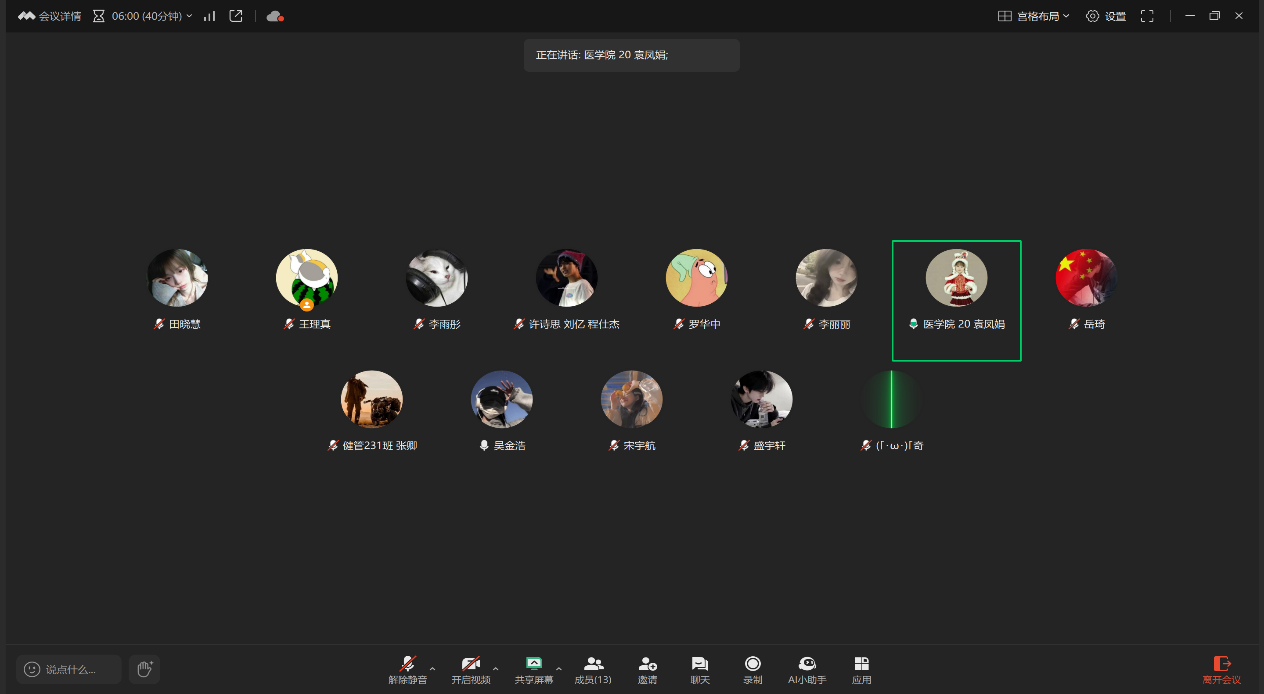Start recording with the 录制 button

(x=752, y=670)
